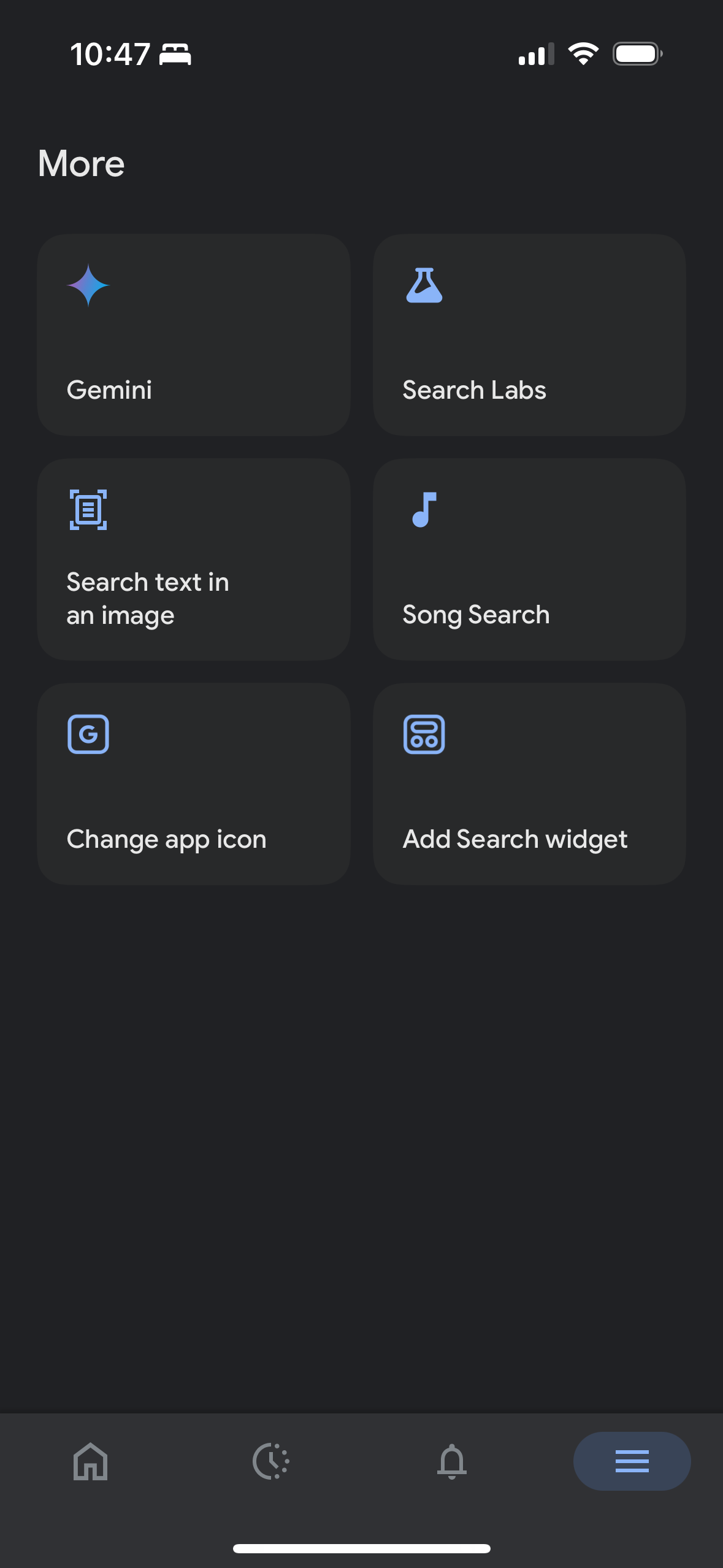Tap the Search widget icon

click(x=424, y=734)
